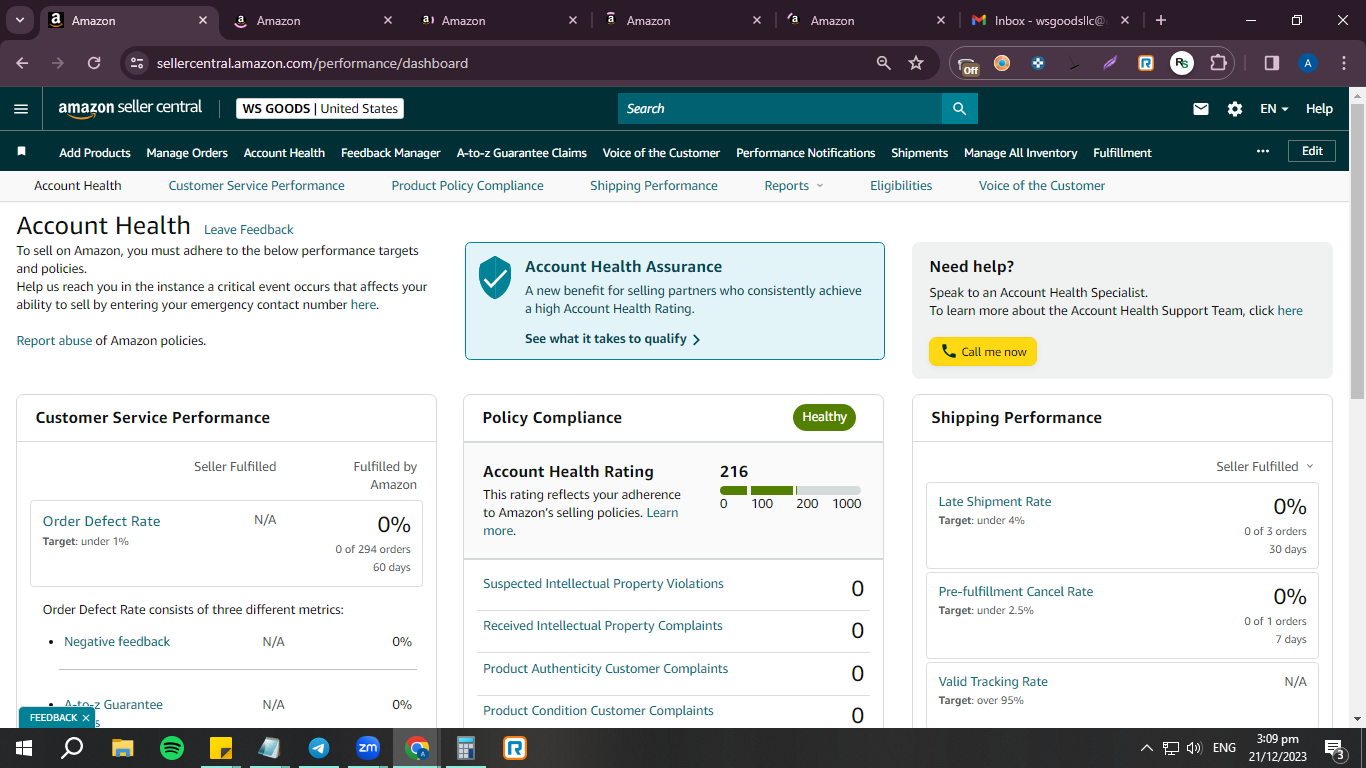Click the zoom magnifier icon in address bar
Viewport: 1366px width, 768px height.
click(884, 63)
